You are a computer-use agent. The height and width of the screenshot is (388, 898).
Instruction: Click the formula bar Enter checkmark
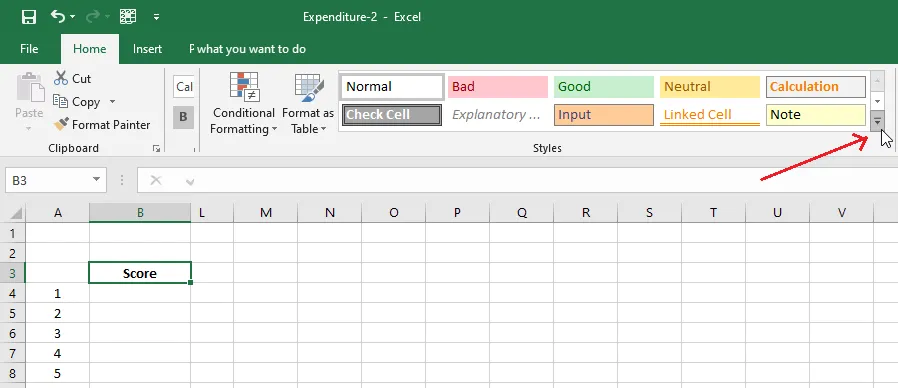[190, 181]
